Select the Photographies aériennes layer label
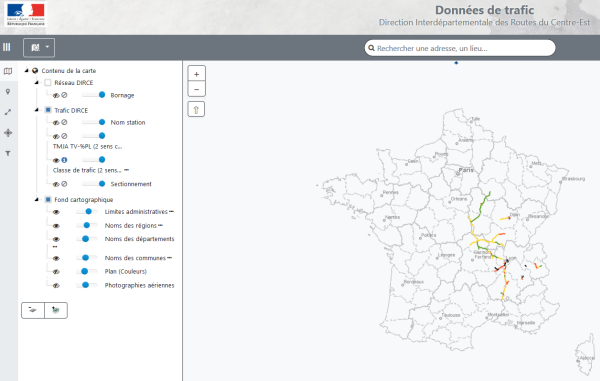This screenshot has width=600, height=381. point(139,285)
